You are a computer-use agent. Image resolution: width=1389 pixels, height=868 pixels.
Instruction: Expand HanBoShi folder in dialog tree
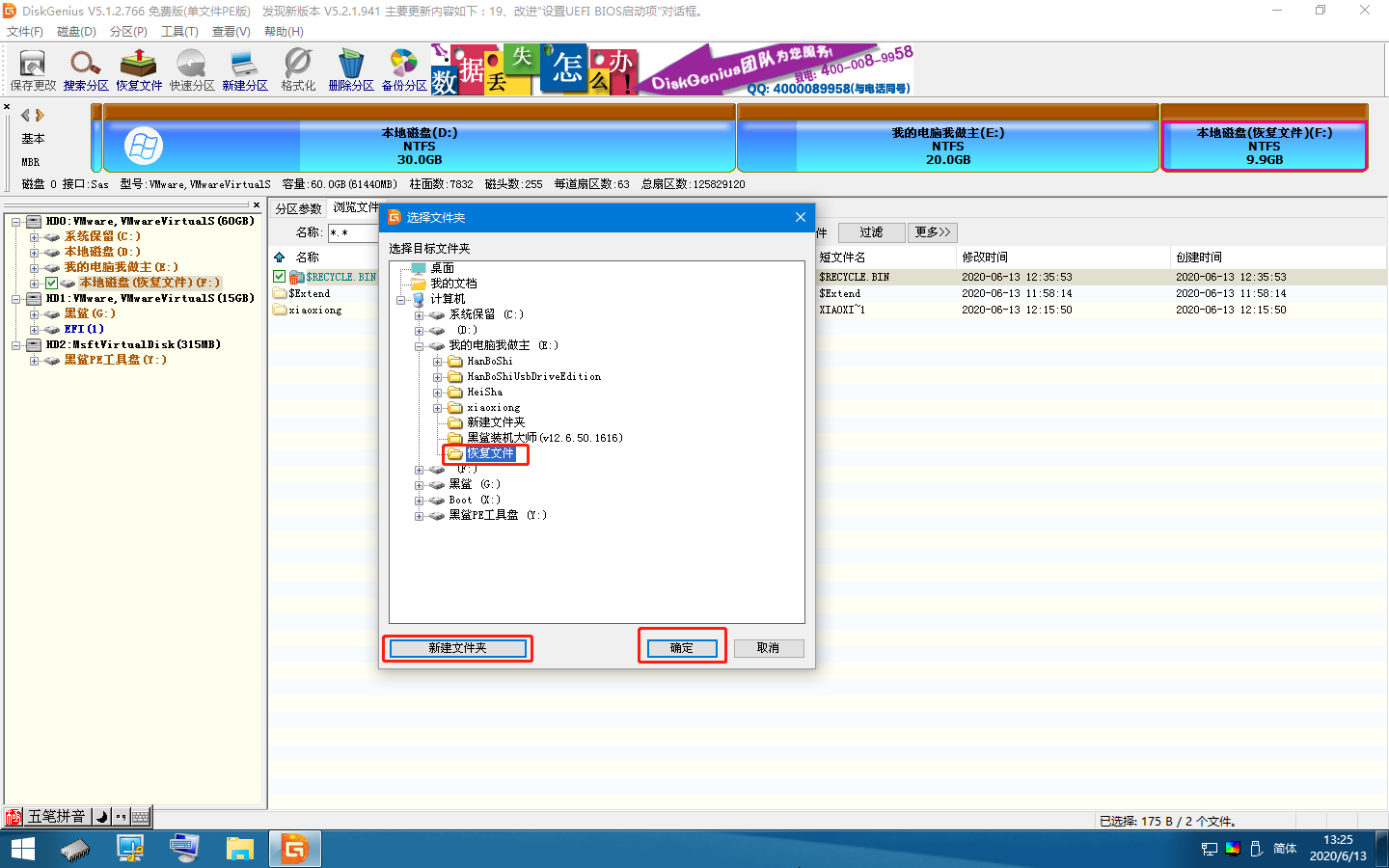click(x=438, y=362)
